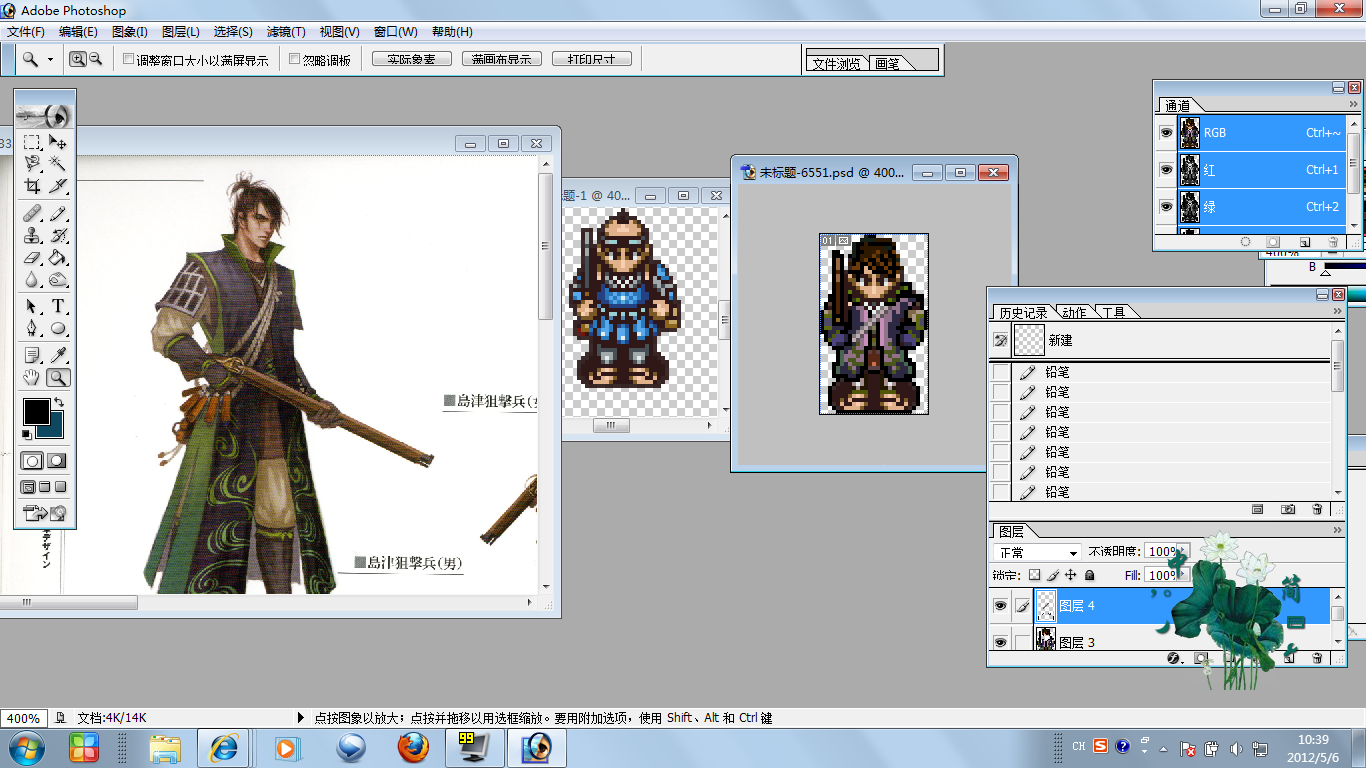The height and width of the screenshot is (768, 1366).
Task: Click the swap foreground/background colors arrow
Action: (x=58, y=402)
